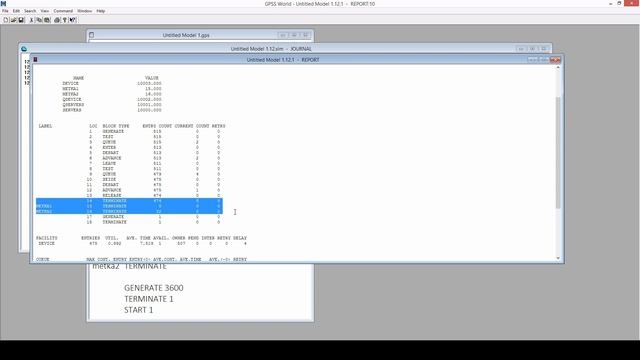This screenshot has height=360, width=640.
Task: Close the JOURNAL window
Action: 544,49
